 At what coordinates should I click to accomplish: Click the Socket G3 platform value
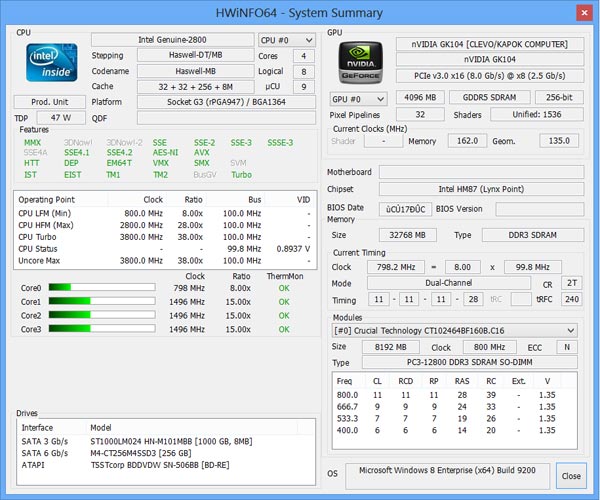[227, 102]
